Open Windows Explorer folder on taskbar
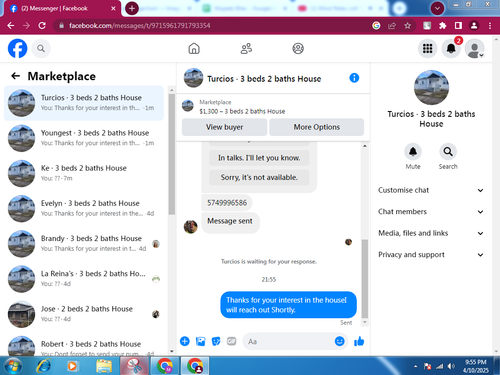Screen dimensions: 500x375 tap(104, 366)
